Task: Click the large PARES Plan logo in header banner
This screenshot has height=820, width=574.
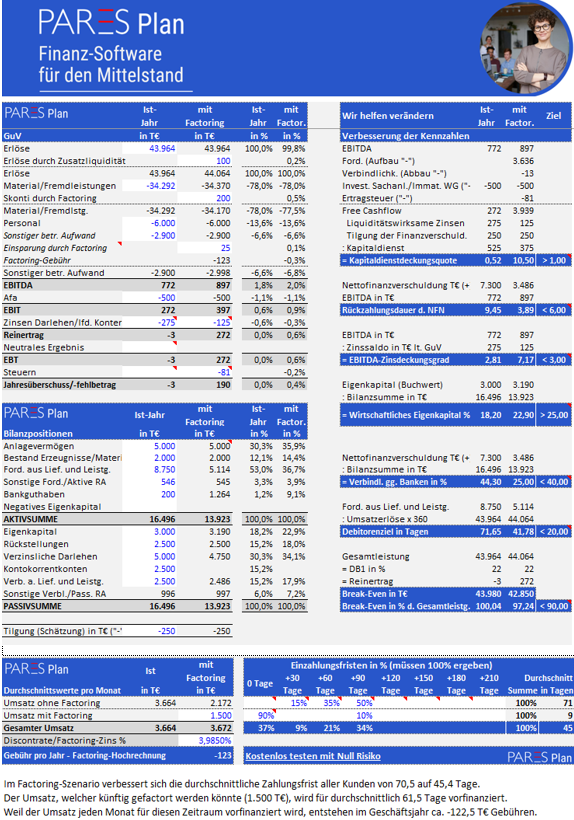Action: [x=111, y=22]
